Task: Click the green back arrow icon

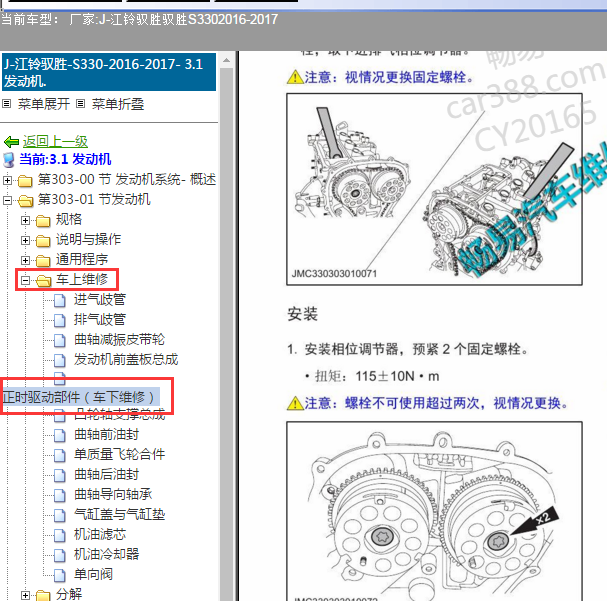Action: [x=11, y=142]
